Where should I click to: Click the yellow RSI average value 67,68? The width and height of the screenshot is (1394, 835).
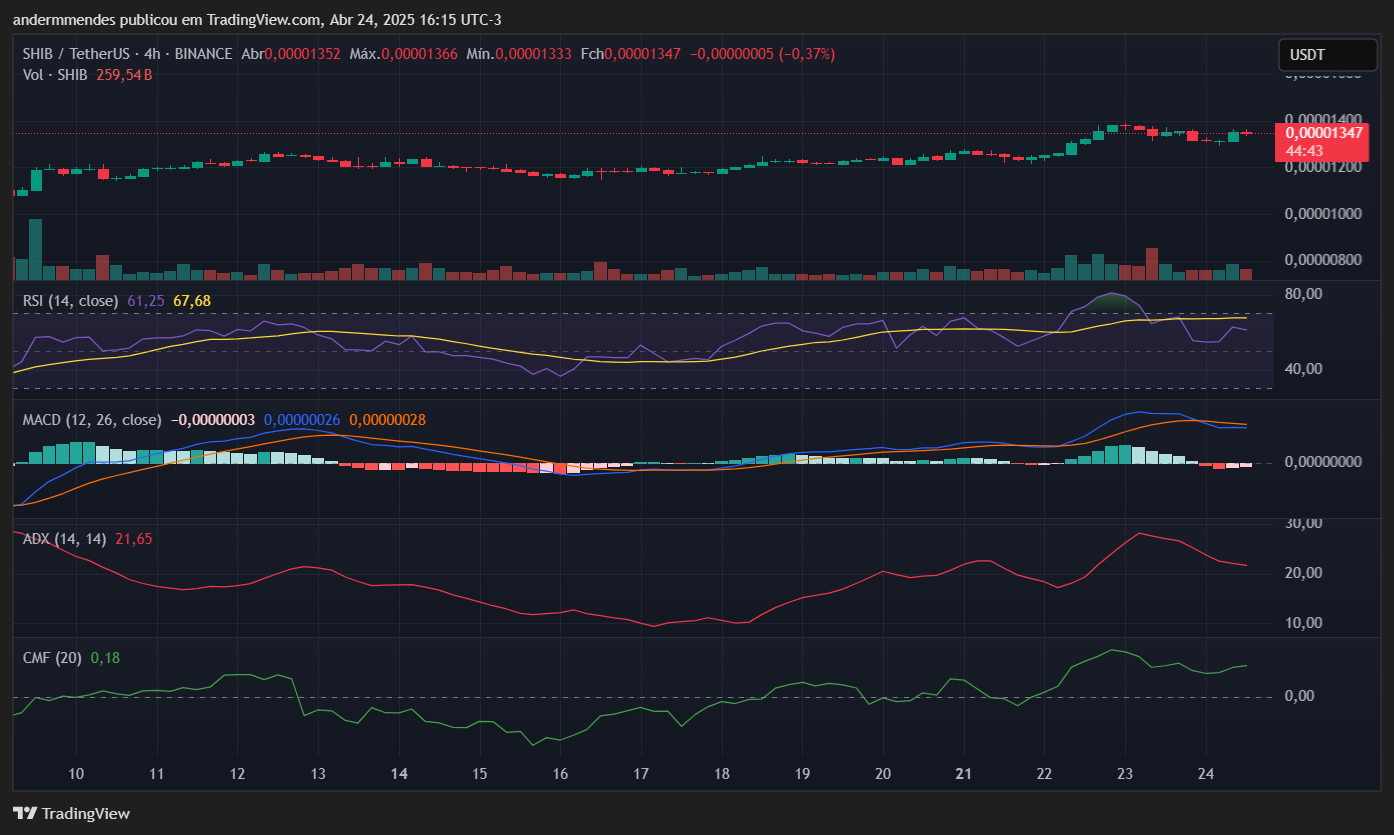[192, 300]
